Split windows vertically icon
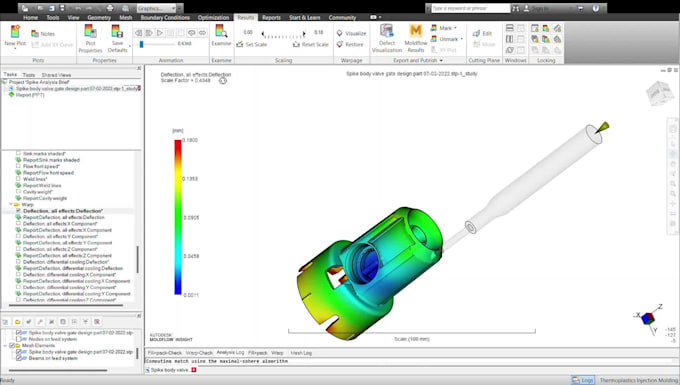This screenshot has width=680, height=385. [510, 39]
